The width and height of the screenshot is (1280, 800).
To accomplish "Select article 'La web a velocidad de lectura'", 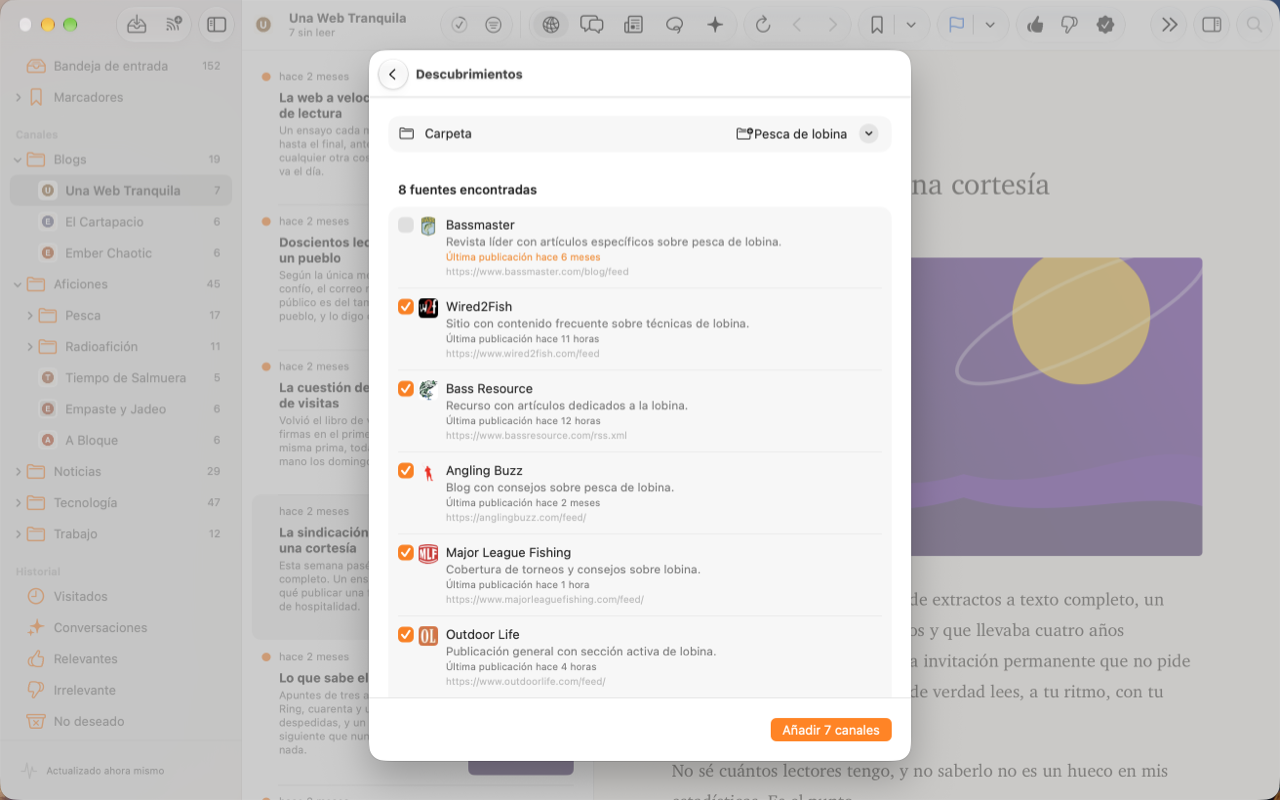I will tap(324, 105).
